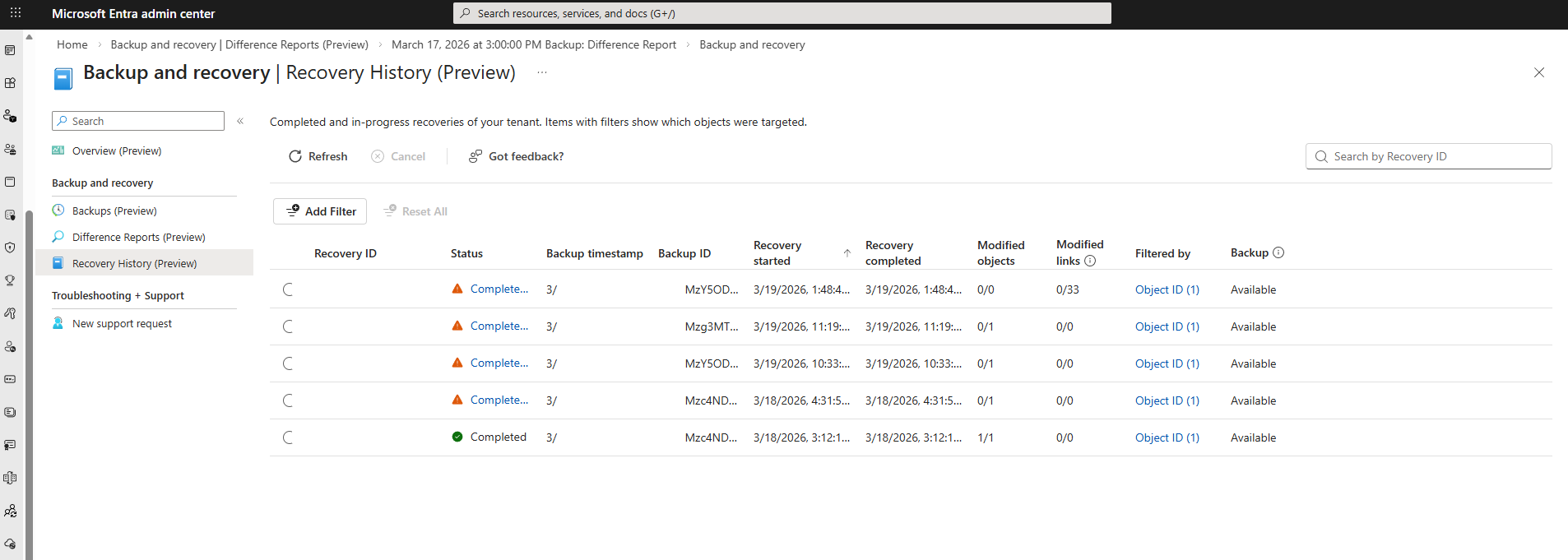
Task: Click the New support request person icon
Action: (58, 323)
